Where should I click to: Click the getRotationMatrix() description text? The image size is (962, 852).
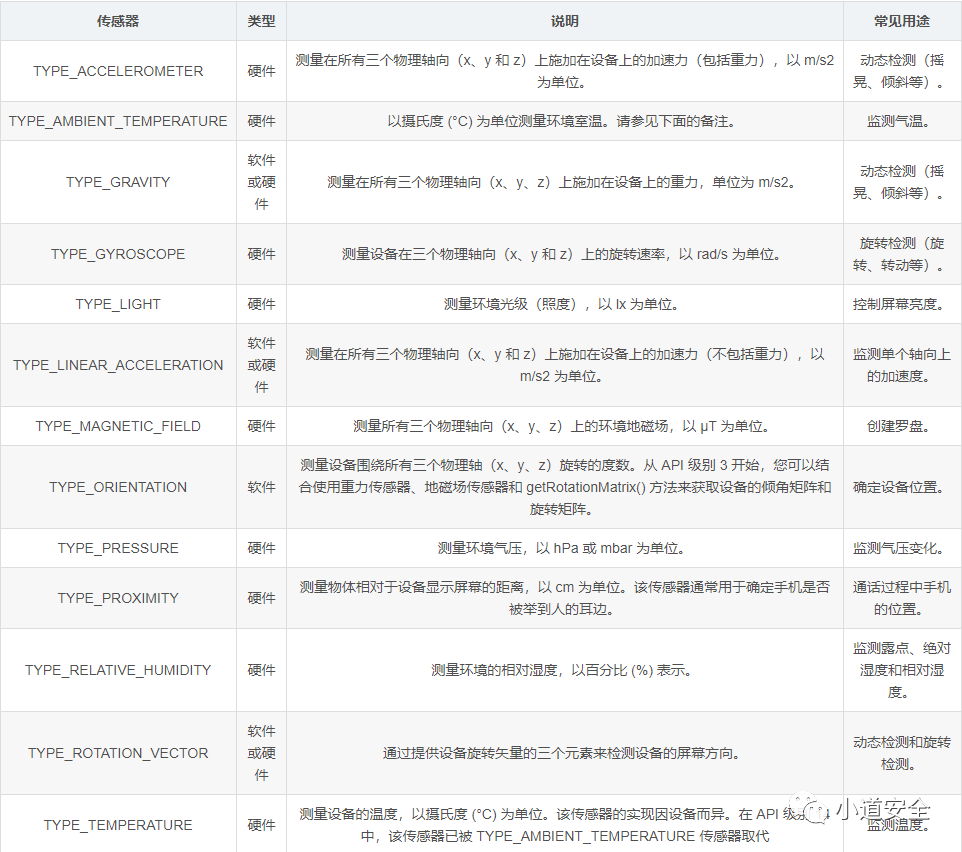point(564,487)
